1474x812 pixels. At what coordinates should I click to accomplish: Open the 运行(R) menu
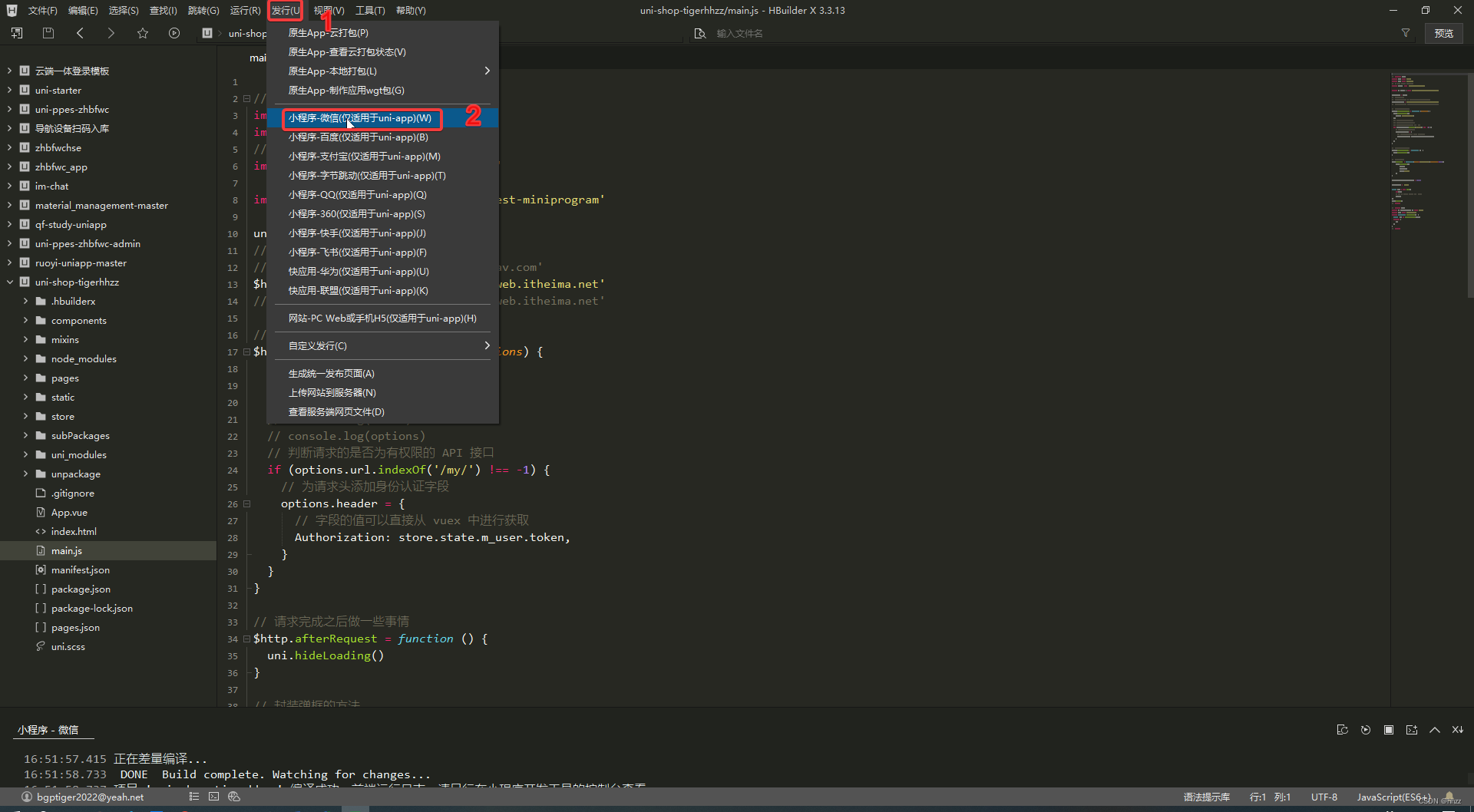tap(245, 10)
